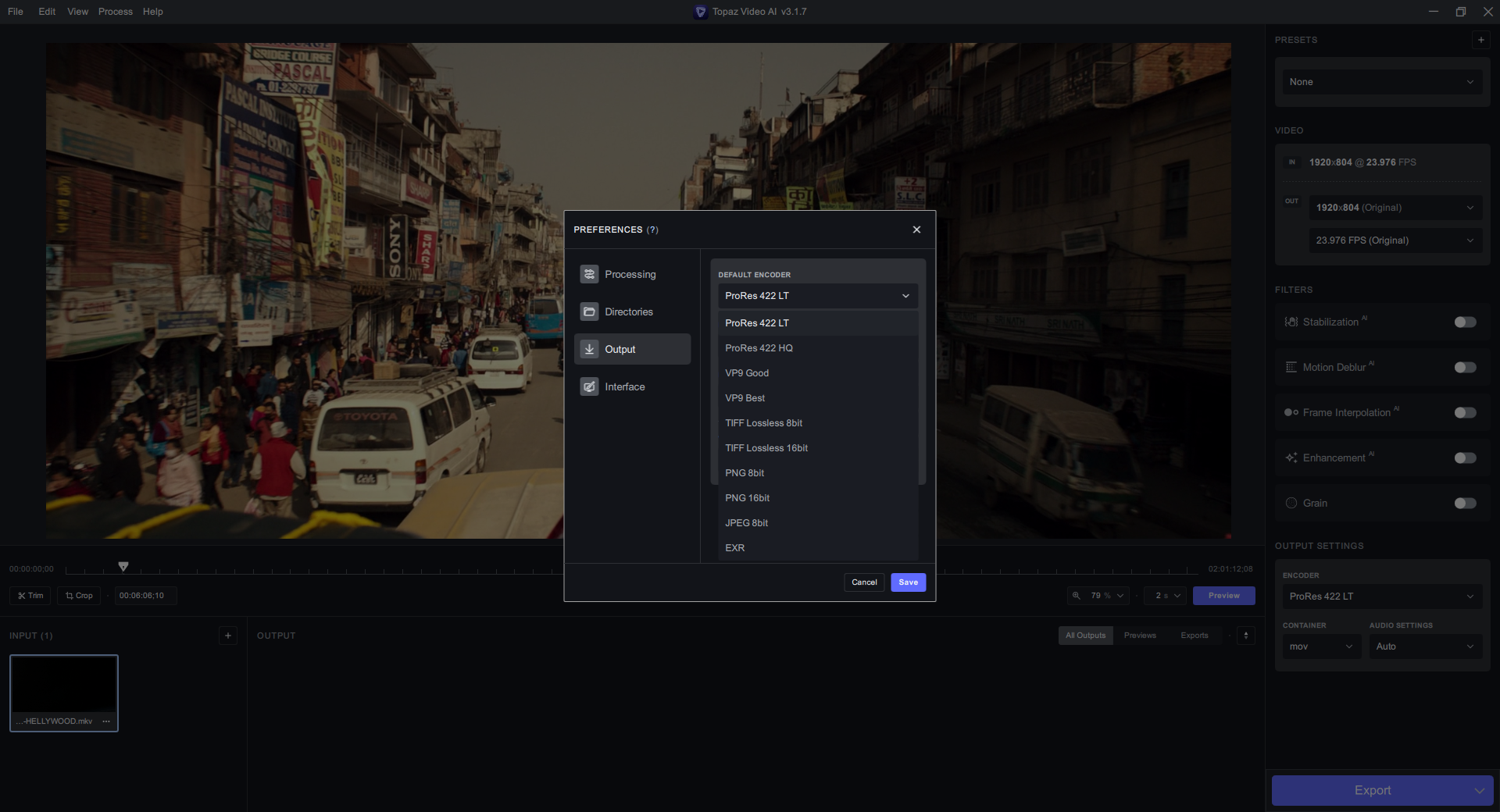
Task: Click the Directories folder icon
Action: 589,312
